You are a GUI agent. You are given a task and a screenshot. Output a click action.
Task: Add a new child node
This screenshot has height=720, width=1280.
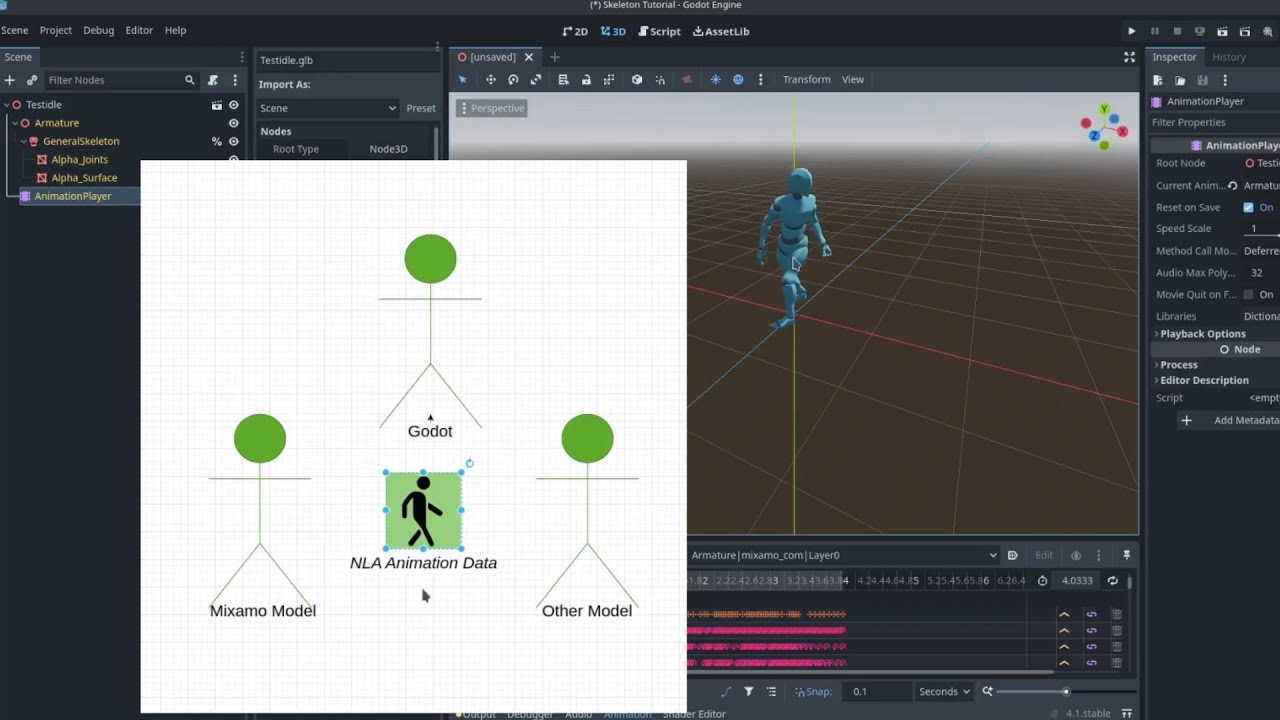click(10, 80)
